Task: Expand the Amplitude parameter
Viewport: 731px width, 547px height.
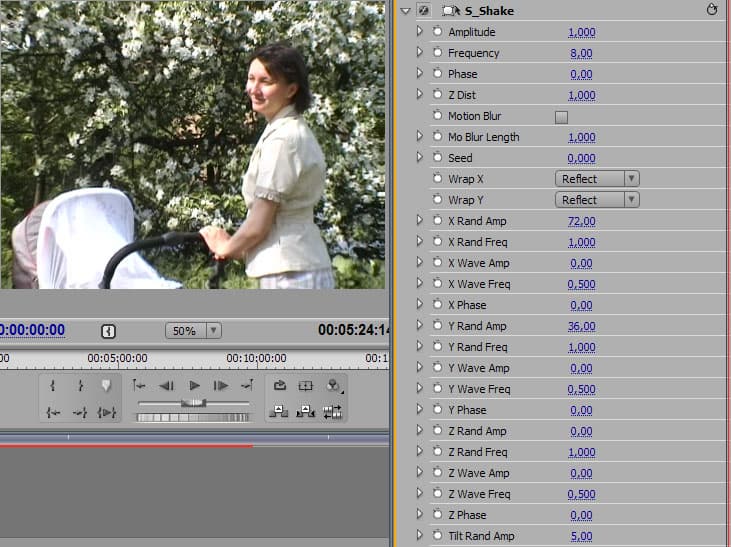Action: [x=420, y=31]
